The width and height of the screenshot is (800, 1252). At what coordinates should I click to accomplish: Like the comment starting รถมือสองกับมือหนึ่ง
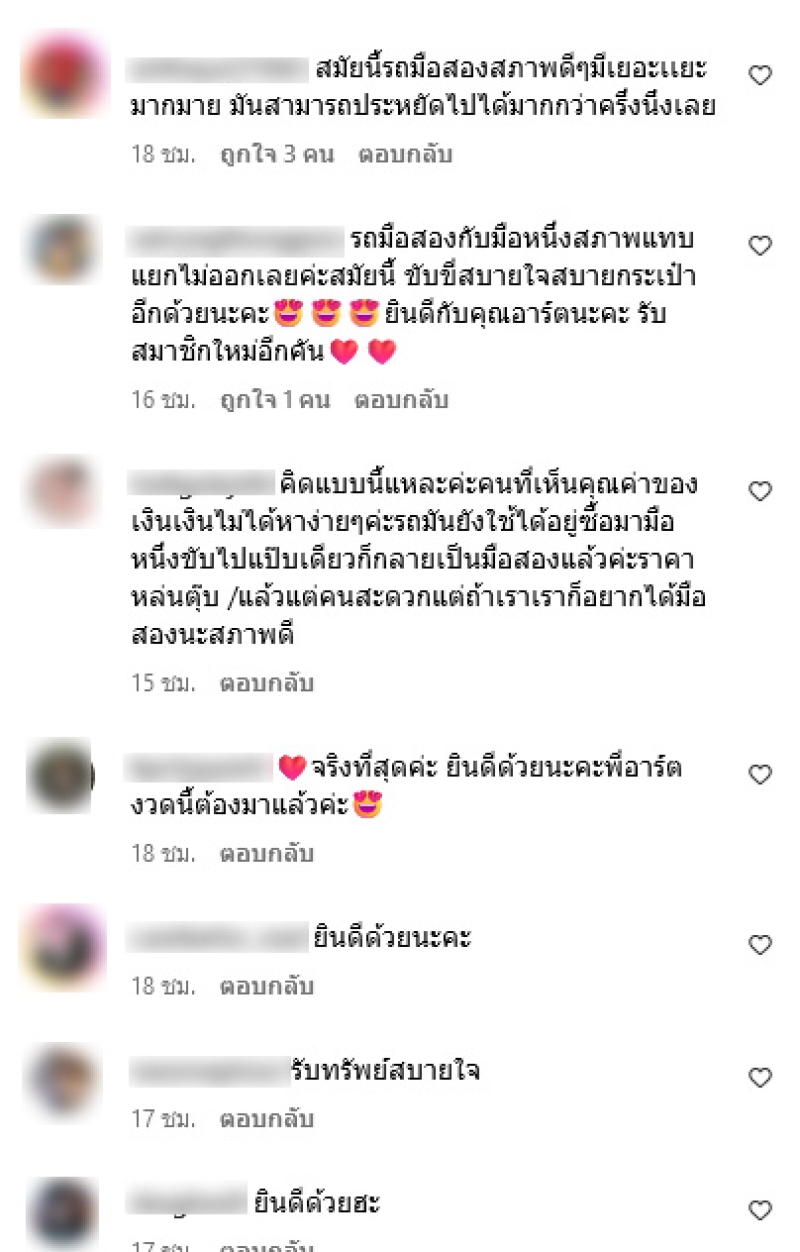(x=760, y=245)
